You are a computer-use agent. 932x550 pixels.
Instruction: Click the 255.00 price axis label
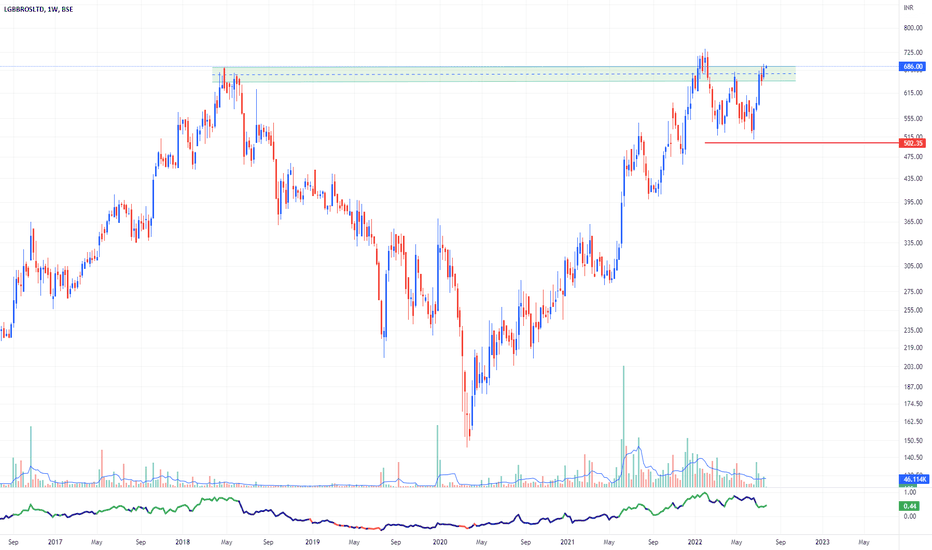(913, 310)
